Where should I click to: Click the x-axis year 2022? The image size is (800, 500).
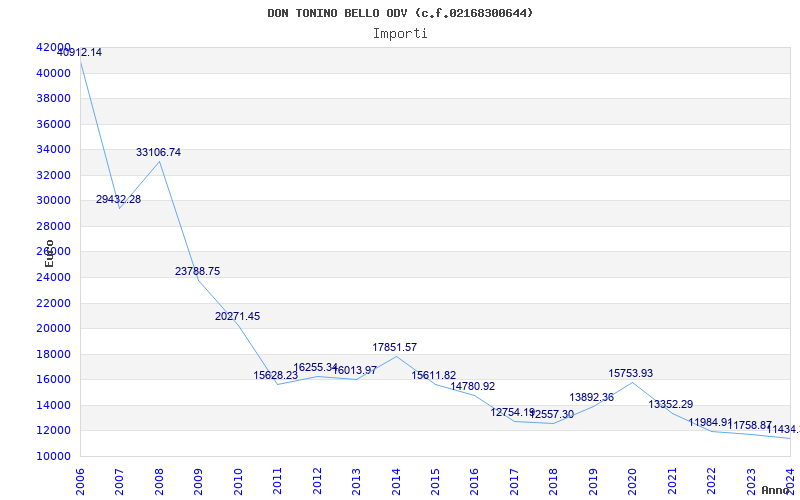tap(711, 482)
